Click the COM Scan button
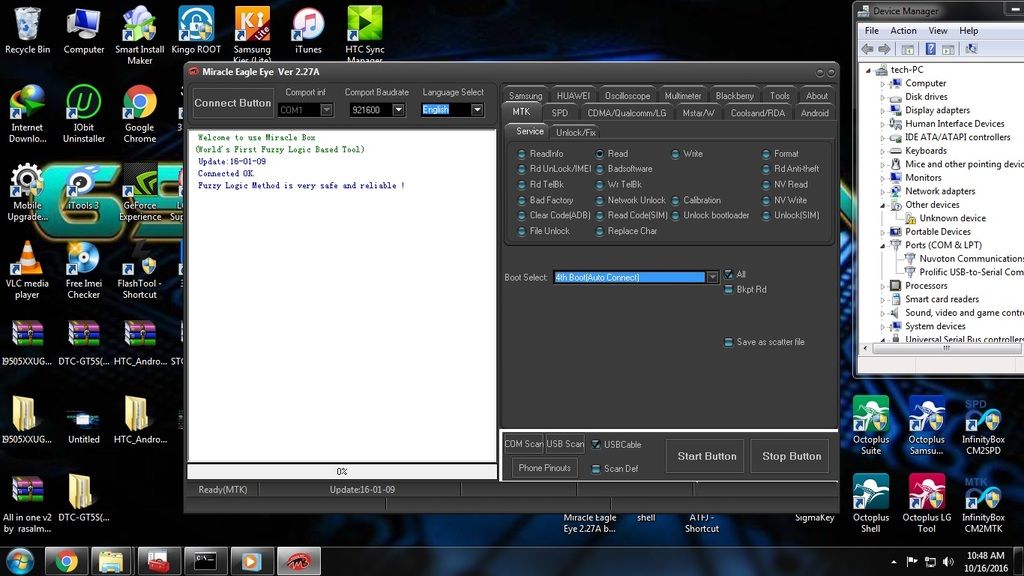Viewport: 1024px width, 576px height. click(x=523, y=444)
